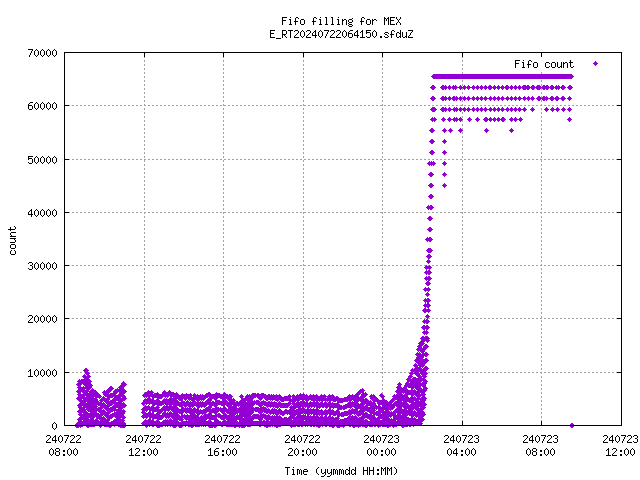Click the purple diamond legend marker
Screen dimensions: 640x480
pyautogui.click(x=596, y=64)
